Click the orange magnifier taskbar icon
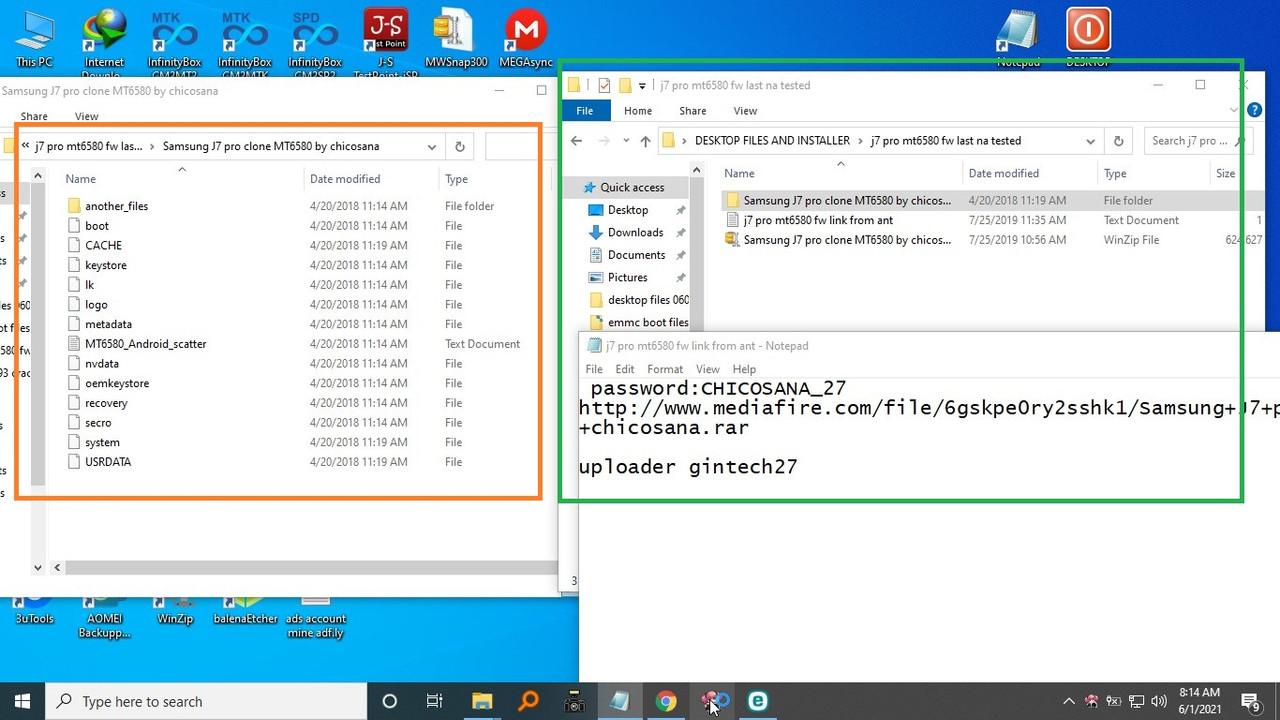The image size is (1280, 720). 527,701
